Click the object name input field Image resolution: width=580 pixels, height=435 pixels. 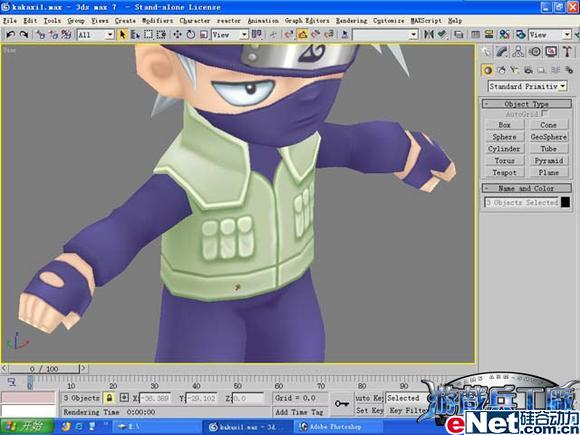coord(521,203)
